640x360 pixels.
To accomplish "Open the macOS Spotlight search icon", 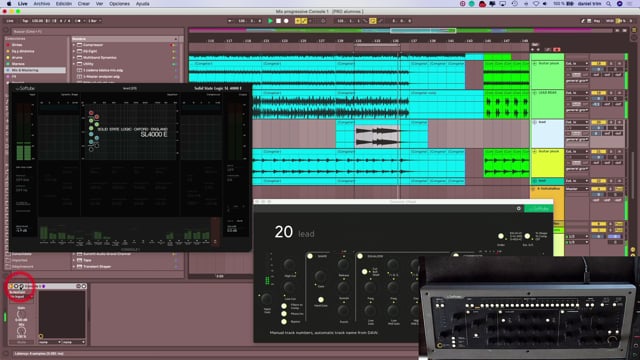I will click(609, 4).
